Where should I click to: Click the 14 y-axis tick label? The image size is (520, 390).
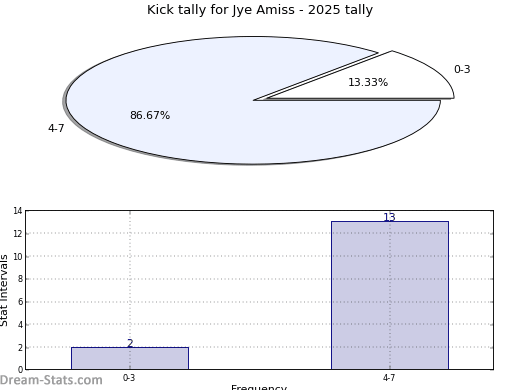point(18,211)
